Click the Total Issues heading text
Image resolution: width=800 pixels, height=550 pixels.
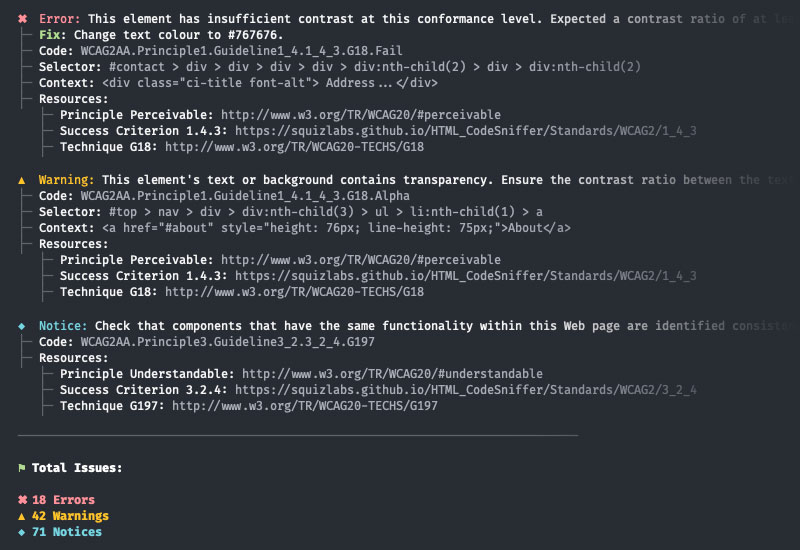(x=77, y=468)
